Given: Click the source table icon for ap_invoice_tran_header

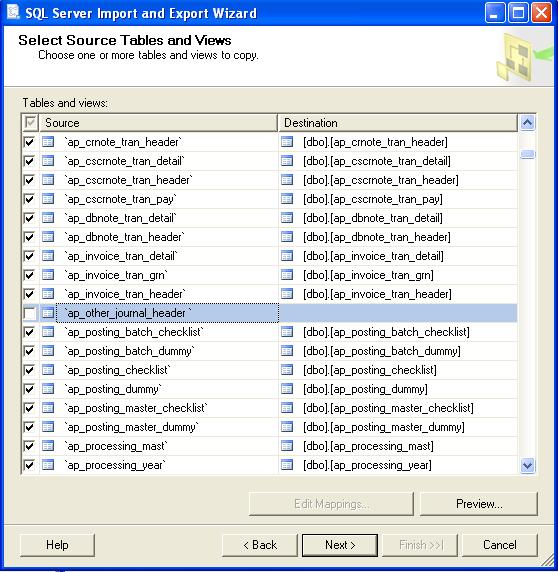Looking at the screenshot, I should [48, 294].
